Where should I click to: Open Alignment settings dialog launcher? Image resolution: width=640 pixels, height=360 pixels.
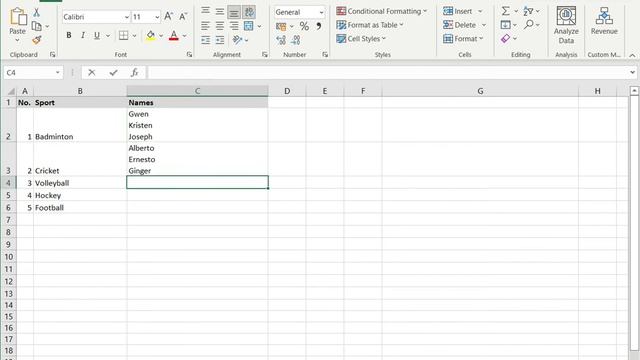265,54
